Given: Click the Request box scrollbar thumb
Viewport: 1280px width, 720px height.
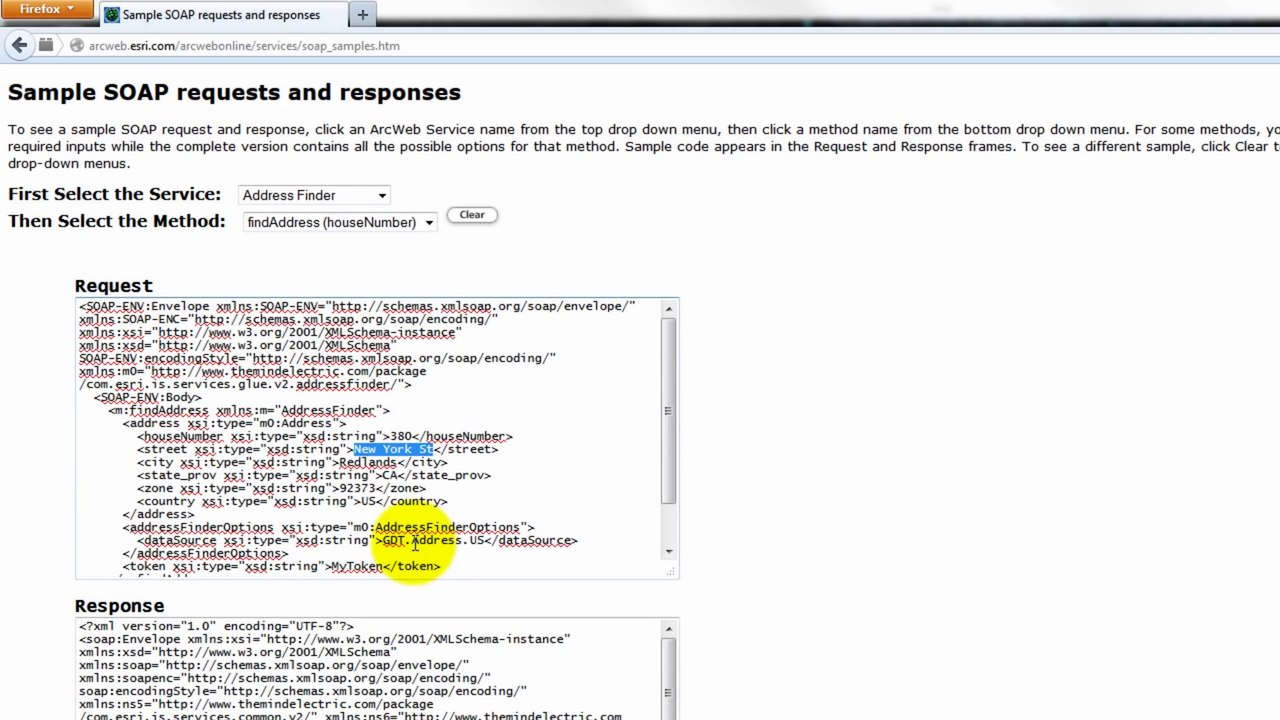Looking at the screenshot, I should pos(669,411).
